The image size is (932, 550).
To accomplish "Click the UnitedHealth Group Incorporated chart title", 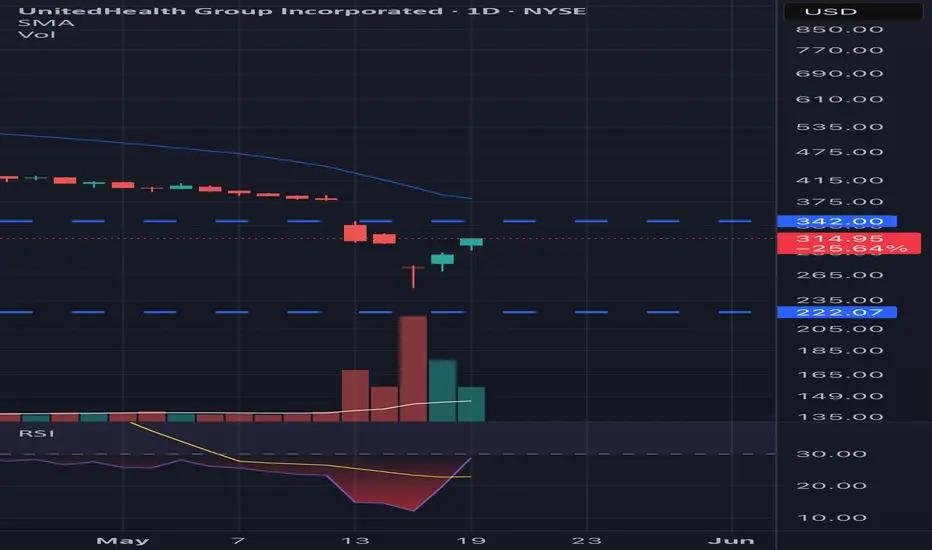I will click(x=302, y=11).
